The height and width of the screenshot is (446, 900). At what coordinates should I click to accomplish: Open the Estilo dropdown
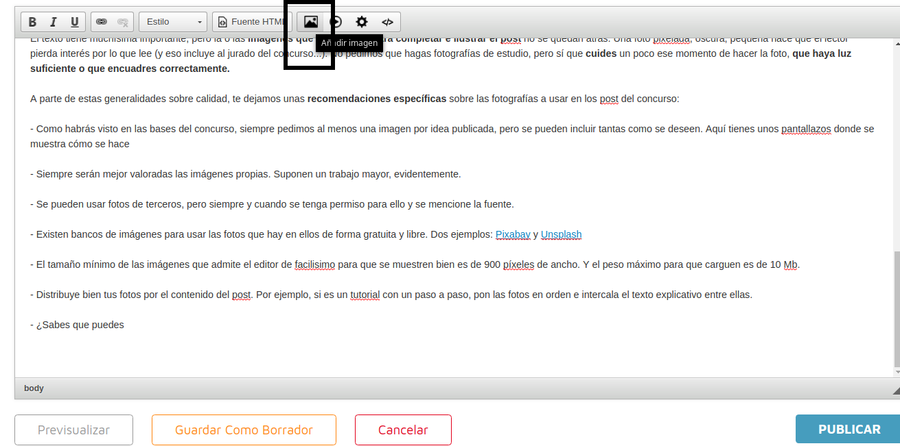pos(172,21)
